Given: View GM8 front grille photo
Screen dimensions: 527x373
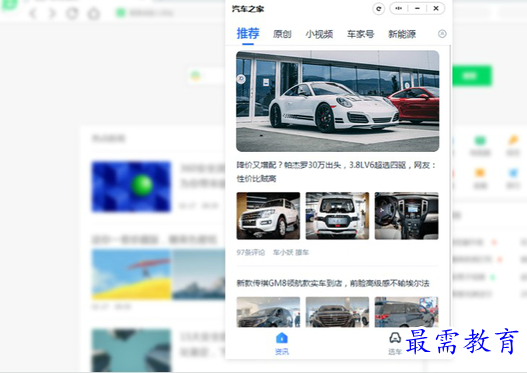Looking at the screenshot, I should pos(337,312).
